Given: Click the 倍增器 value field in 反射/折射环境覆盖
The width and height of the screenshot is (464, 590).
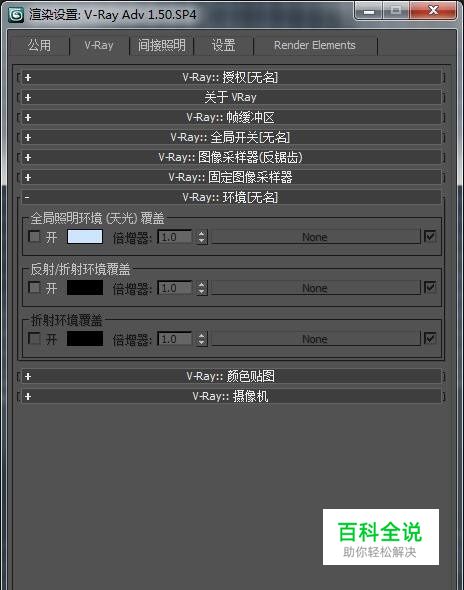Looking at the screenshot, I should pos(175,288).
